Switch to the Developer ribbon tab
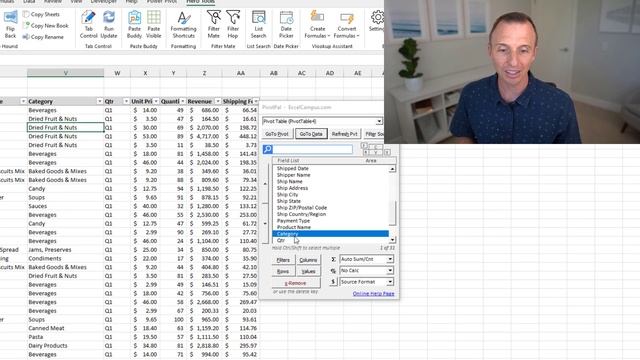This screenshot has width=640, height=360. [x=104, y=2]
